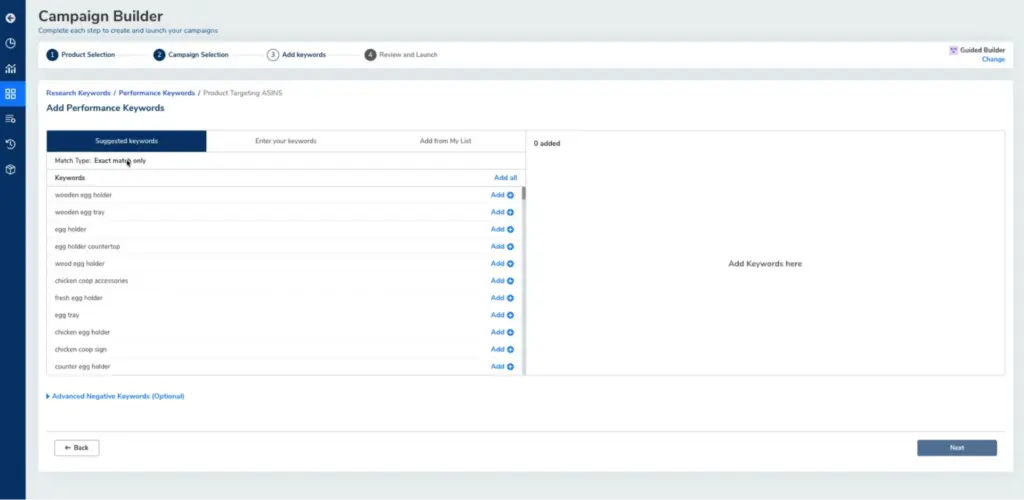Viewport: 1024px width, 500px height.
Task: Open the list settings sidebar icon
Action: (x=10, y=119)
